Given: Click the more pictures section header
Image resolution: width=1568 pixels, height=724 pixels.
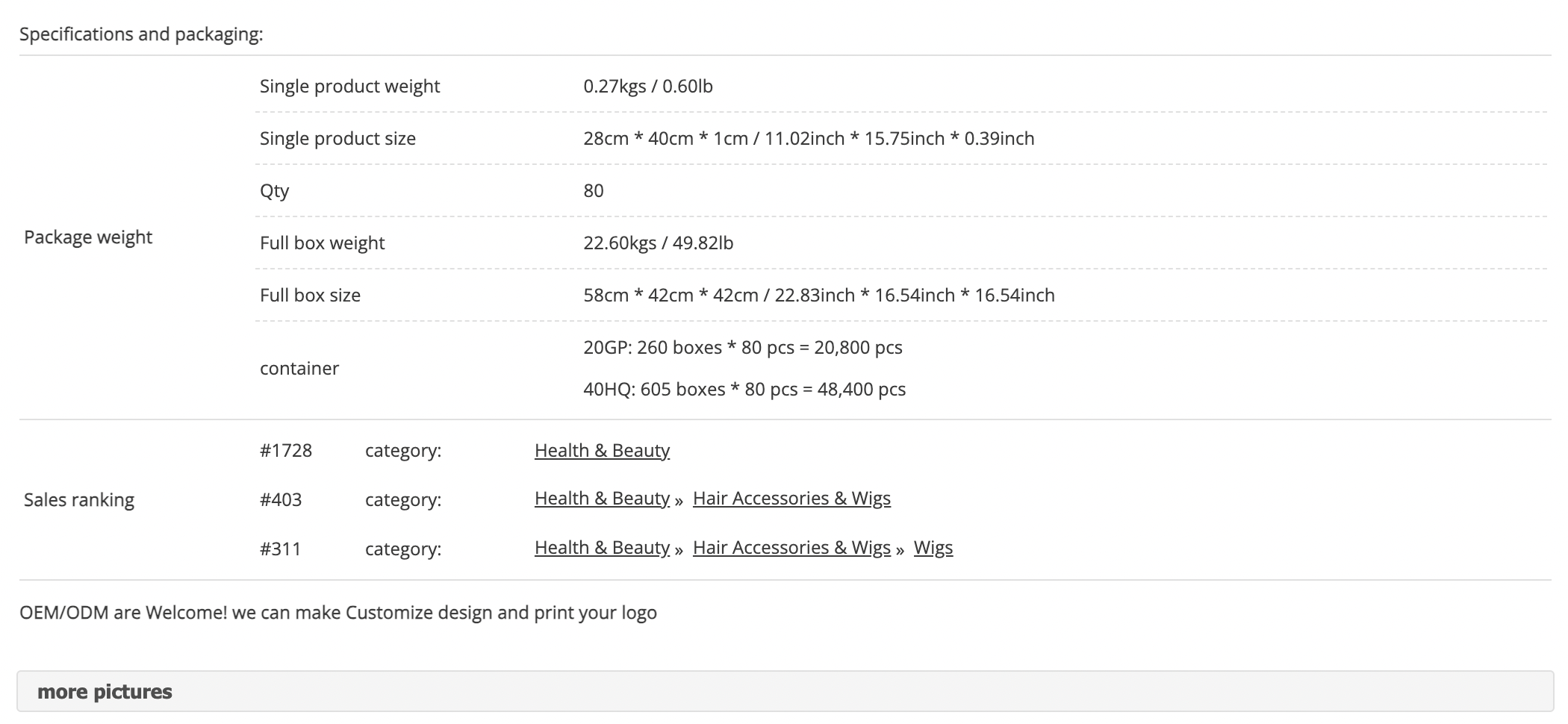Looking at the screenshot, I should tap(785, 691).
